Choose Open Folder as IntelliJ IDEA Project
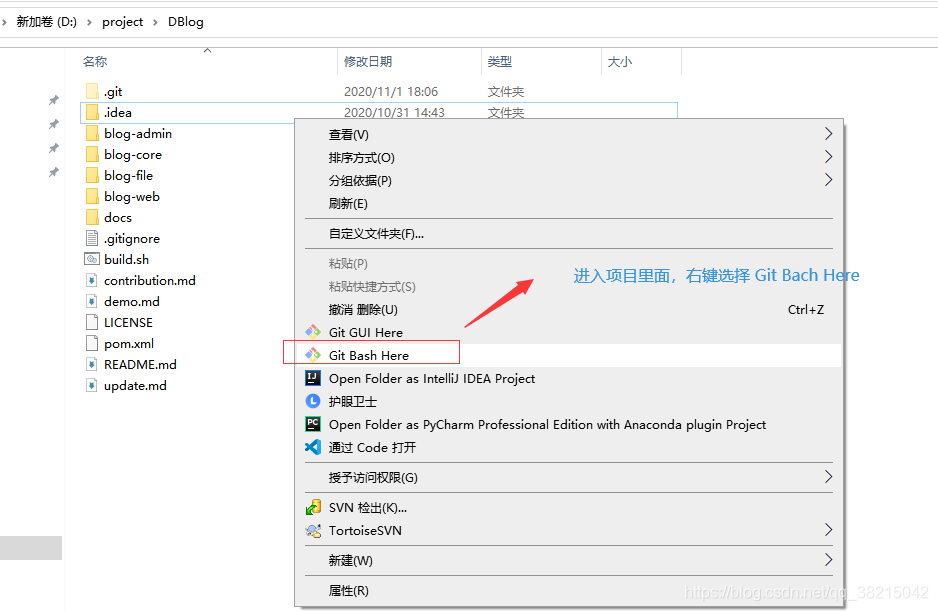 point(568,378)
